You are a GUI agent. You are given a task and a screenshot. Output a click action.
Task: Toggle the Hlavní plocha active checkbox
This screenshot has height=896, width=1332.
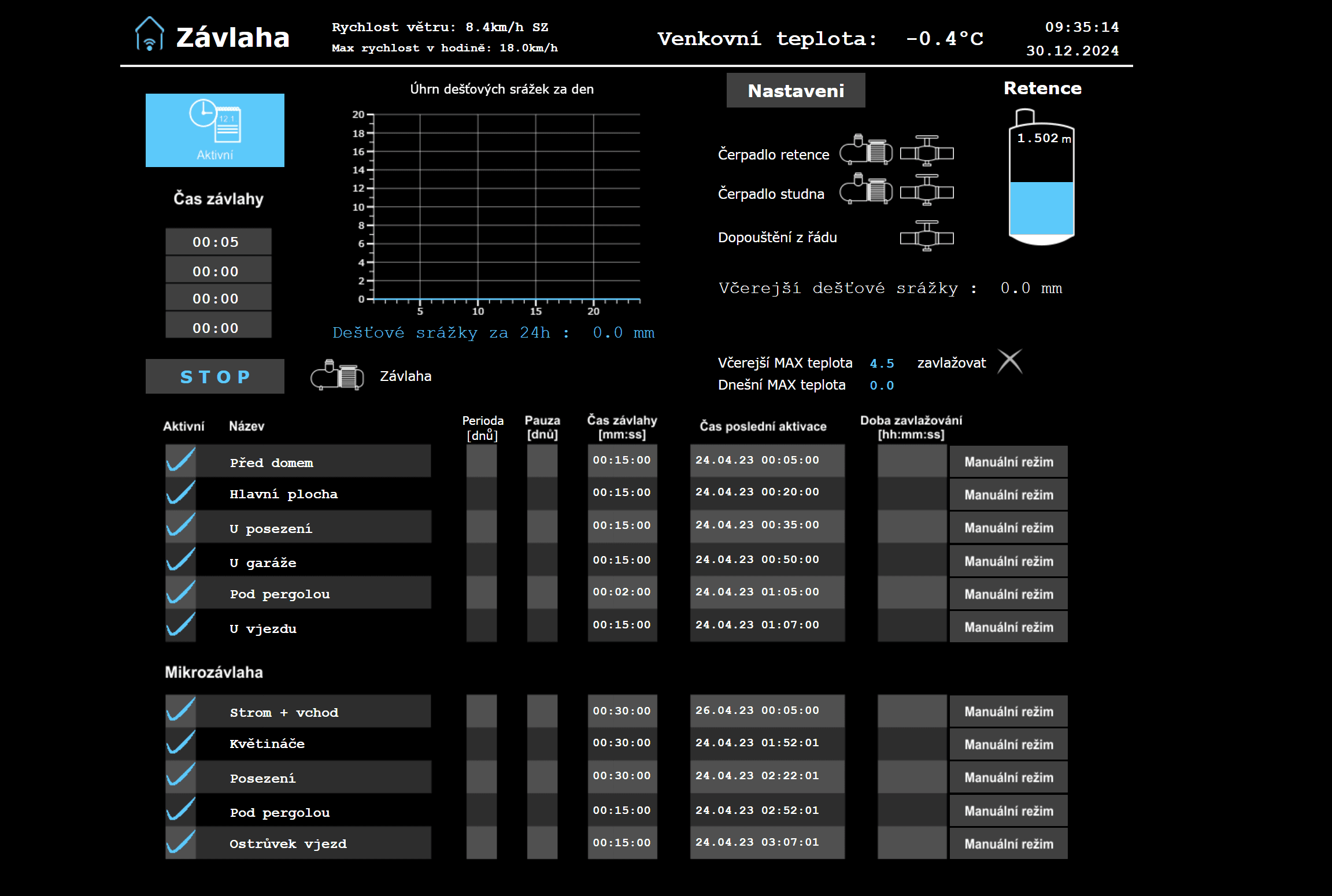coord(181,493)
